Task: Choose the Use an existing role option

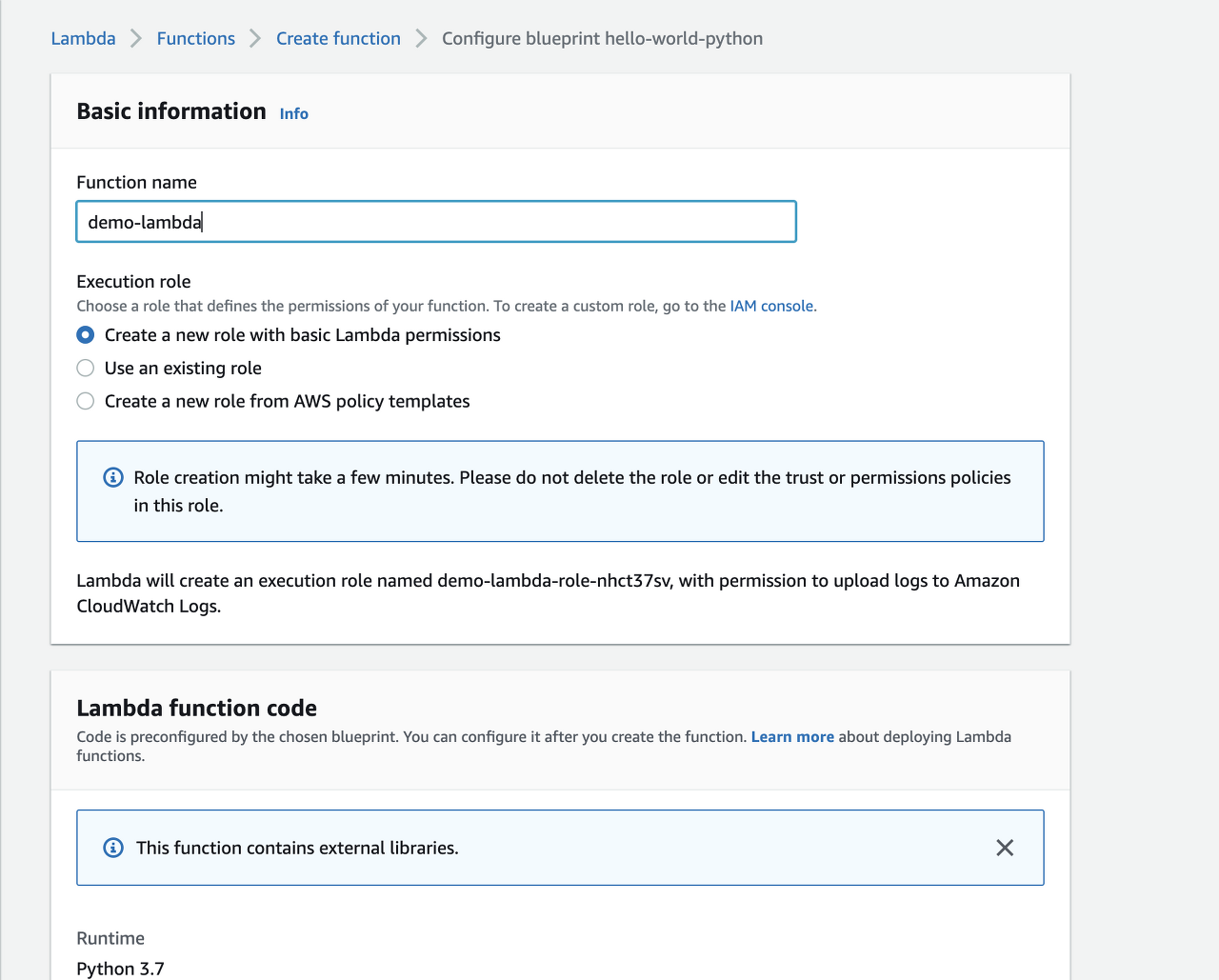Action: click(86, 369)
